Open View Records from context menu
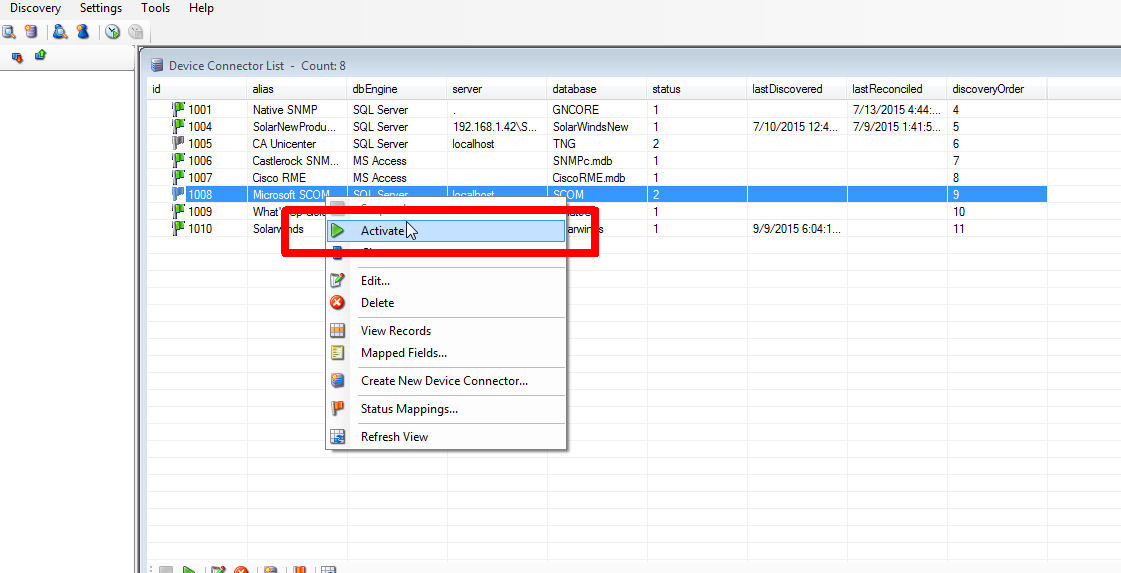This screenshot has height=573, width=1121. pyautogui.click(x=396, y=331)
